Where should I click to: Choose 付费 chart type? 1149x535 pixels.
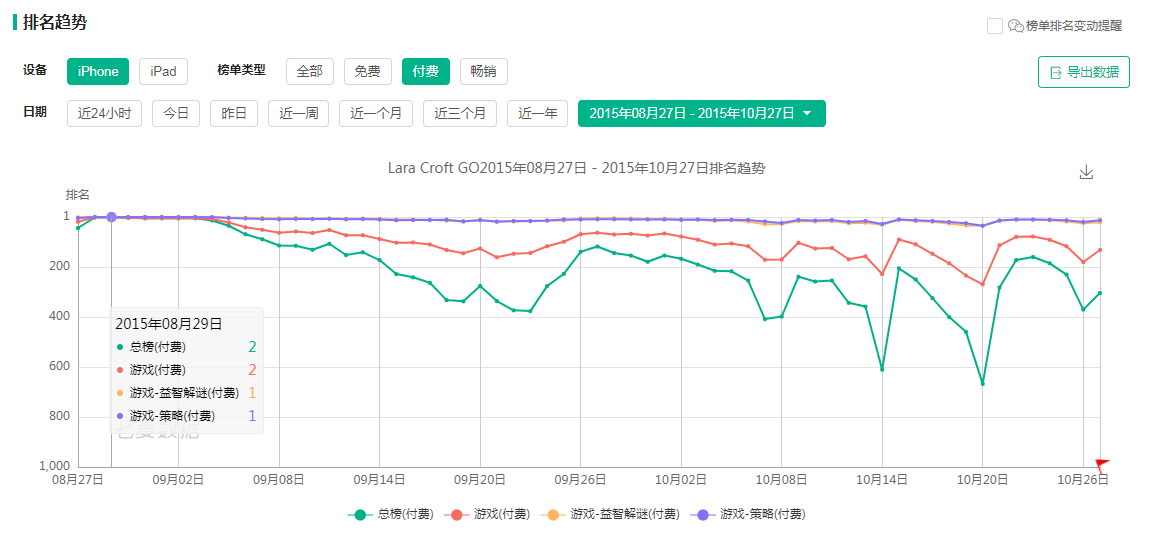426,71
